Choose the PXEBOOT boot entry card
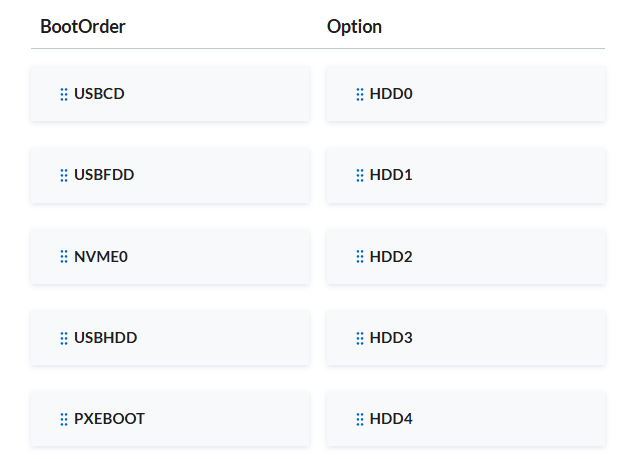617x459 pixels. (170, 418)
